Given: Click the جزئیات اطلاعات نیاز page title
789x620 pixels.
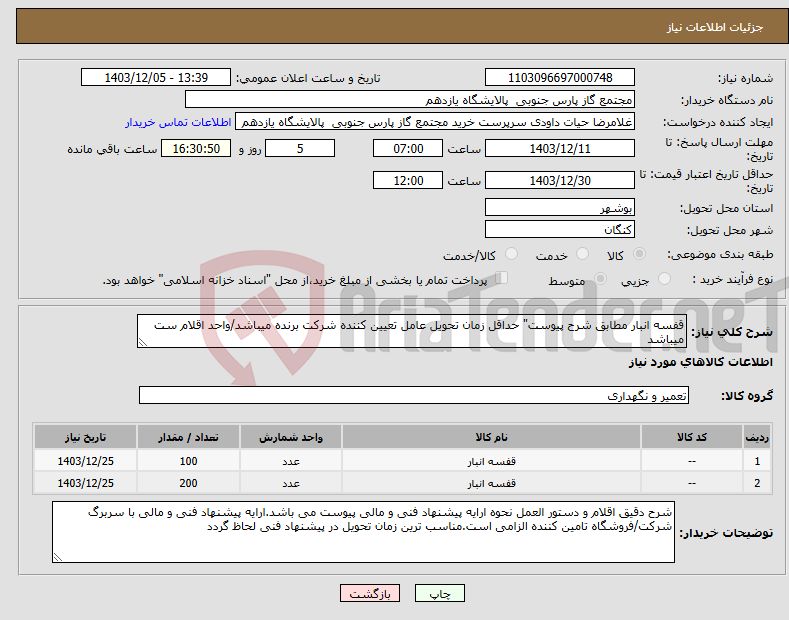Looking at the screenshot, I should point(715,27).
